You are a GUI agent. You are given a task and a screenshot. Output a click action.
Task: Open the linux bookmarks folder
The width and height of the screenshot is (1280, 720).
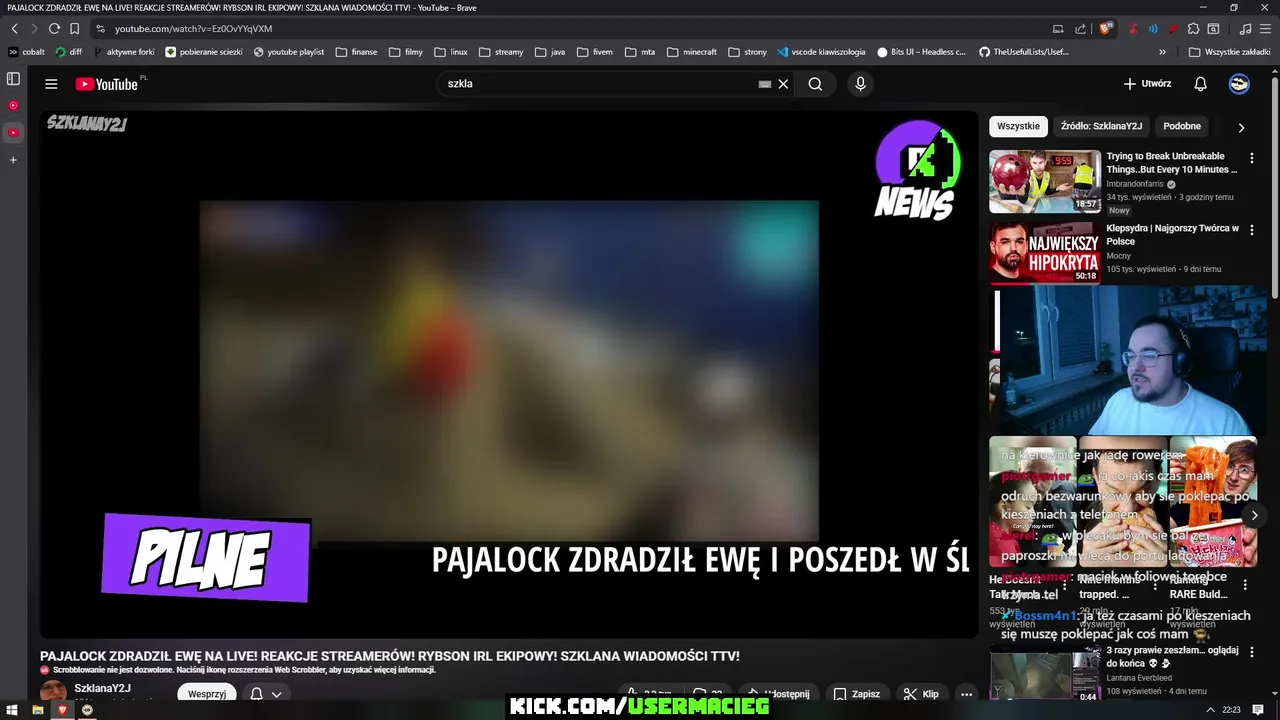coord(451,52)
